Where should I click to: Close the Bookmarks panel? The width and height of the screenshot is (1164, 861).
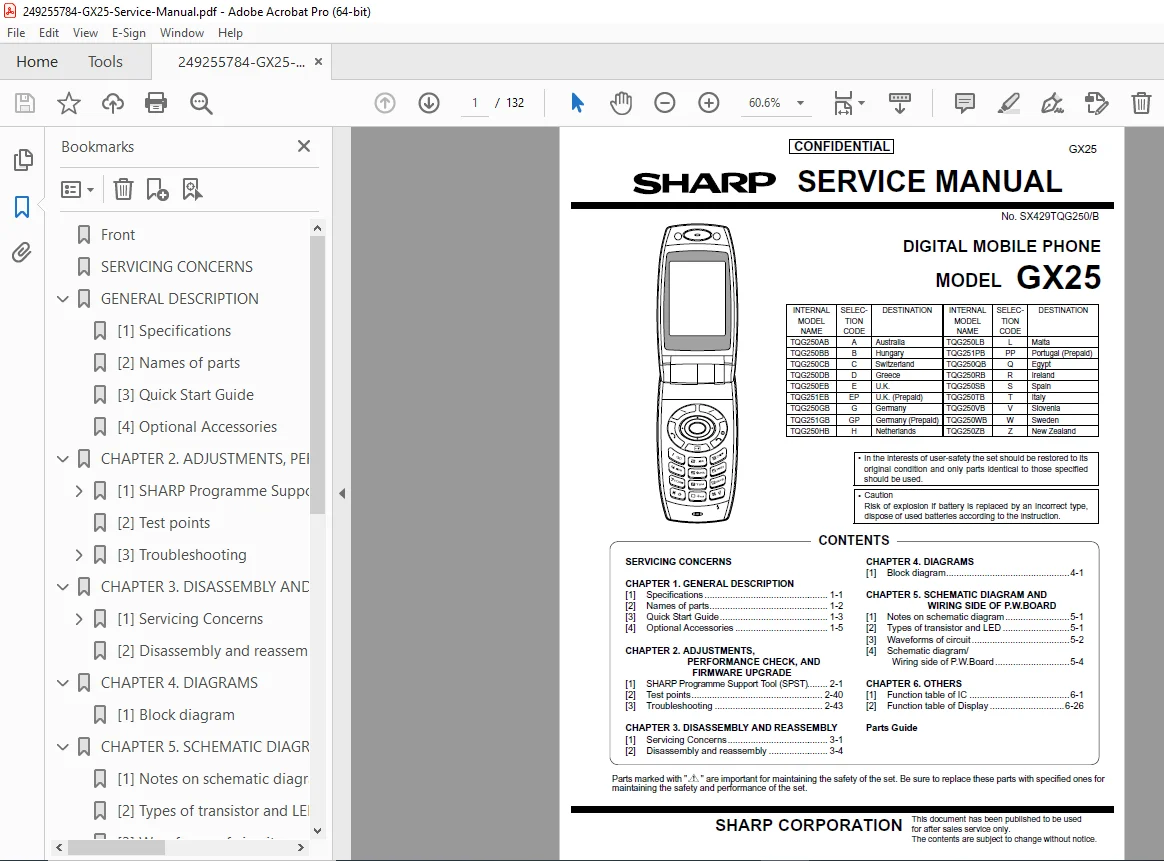(x=304, y=146)
